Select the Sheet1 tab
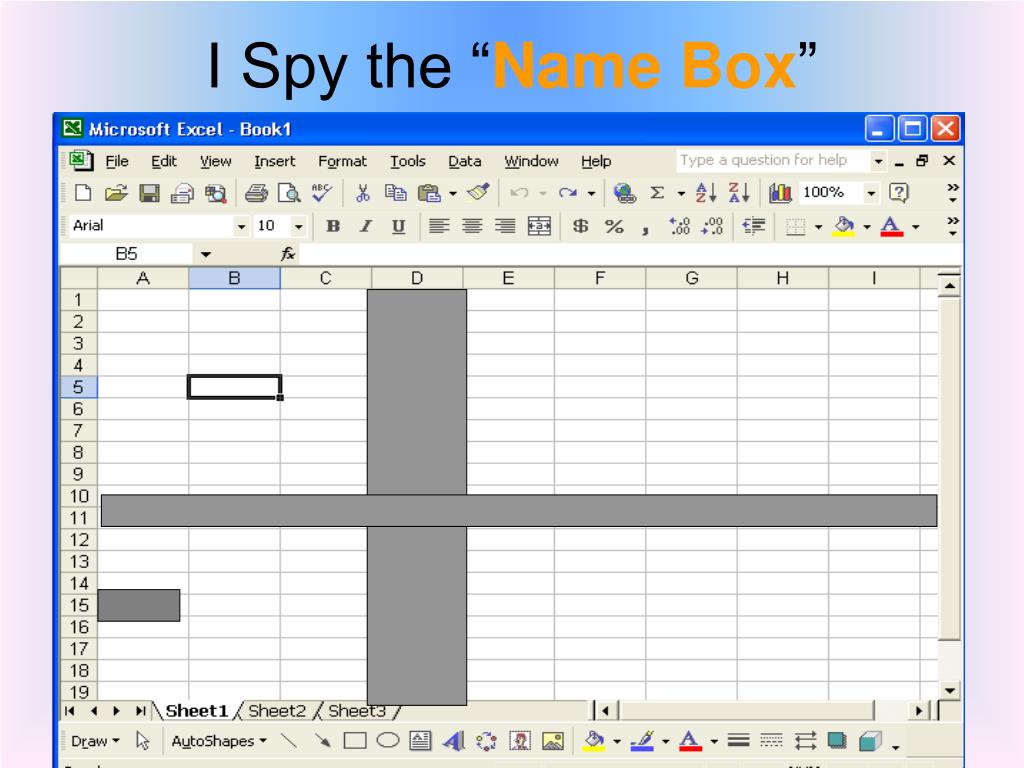The width and height of the screenshot is (1024, 768). pyautogui.click(x=196, y=711)
